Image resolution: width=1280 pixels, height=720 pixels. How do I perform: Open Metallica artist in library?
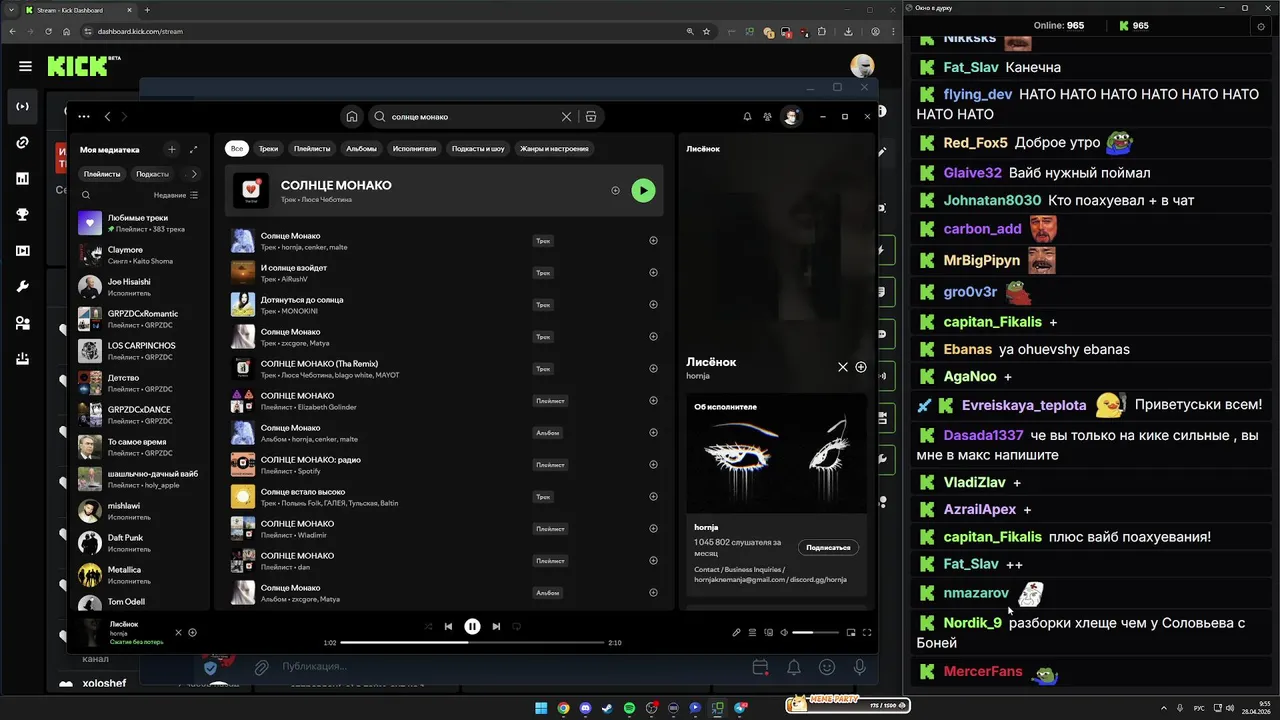[140, 575]
